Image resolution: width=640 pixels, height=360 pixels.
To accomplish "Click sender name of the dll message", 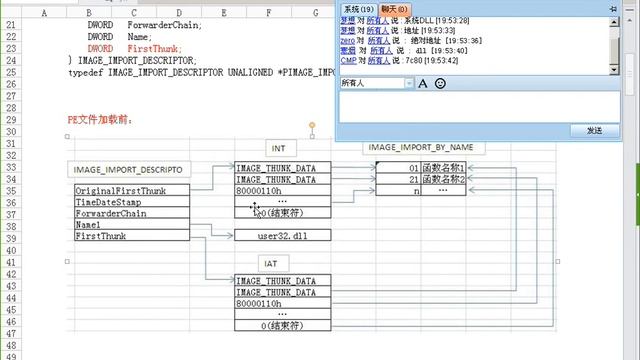I will tap(348, 51).
